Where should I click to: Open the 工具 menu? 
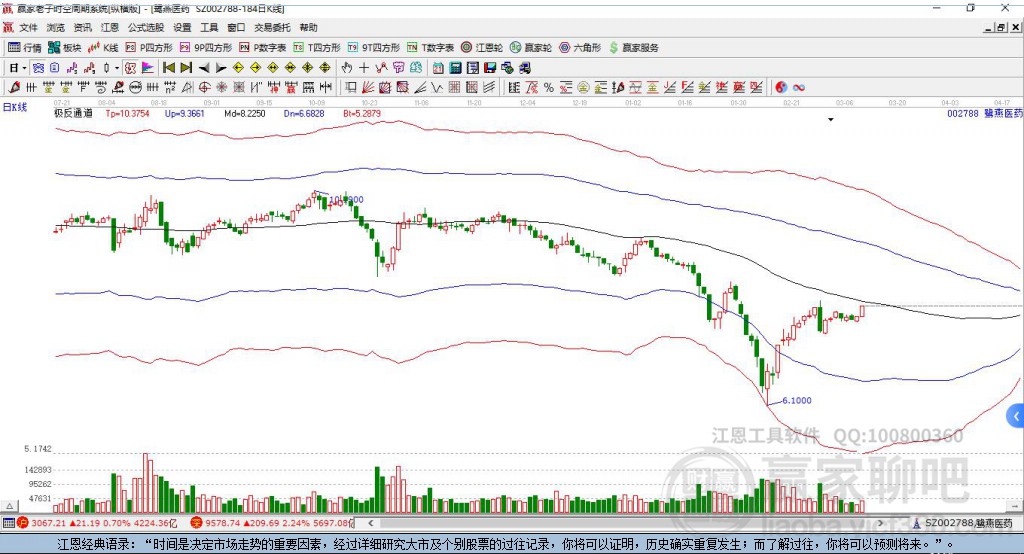pyautogui.click(x=209, y=27)
